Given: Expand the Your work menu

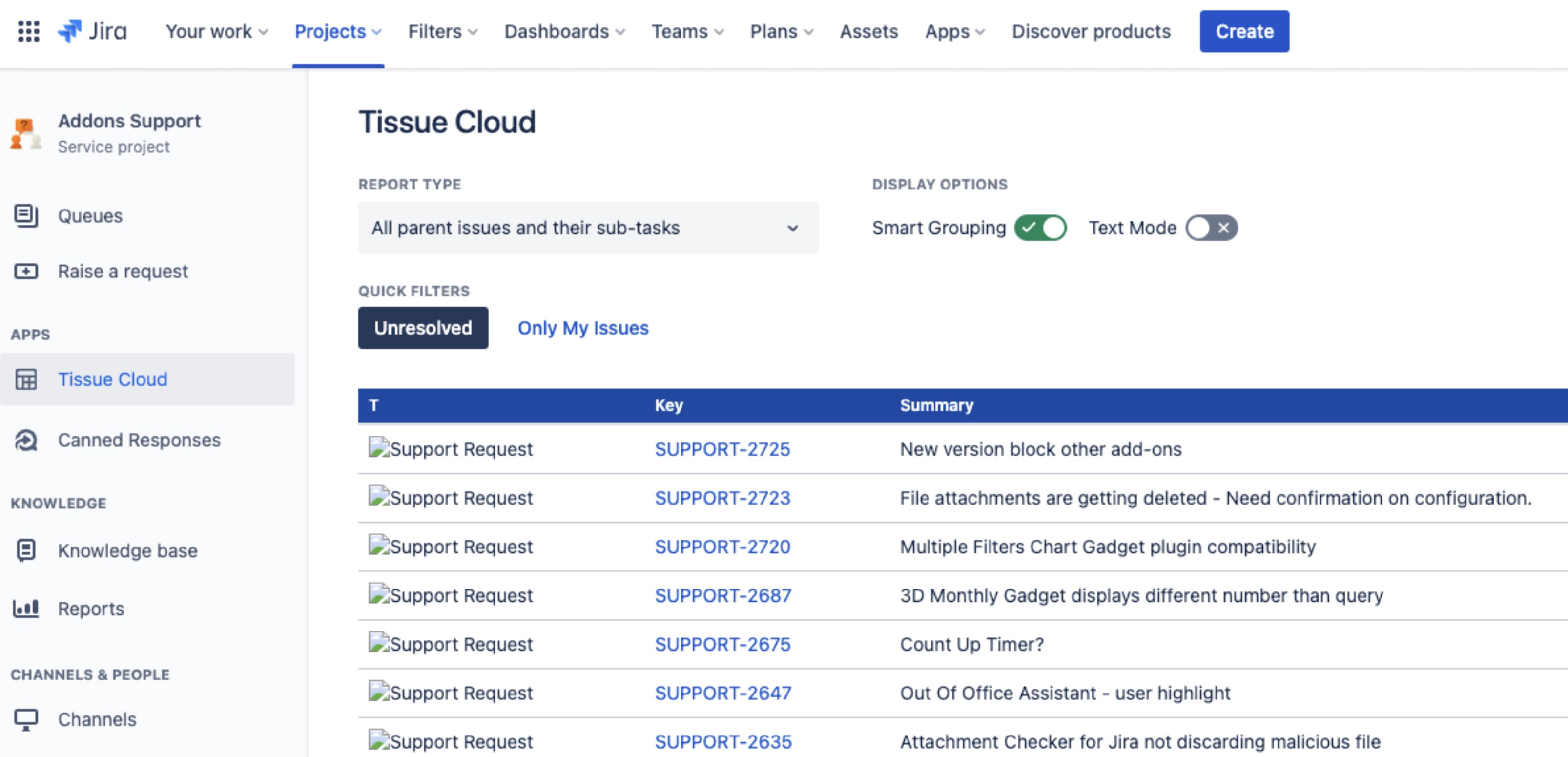Looking at the screenshot, I should (x=216, y=31).
